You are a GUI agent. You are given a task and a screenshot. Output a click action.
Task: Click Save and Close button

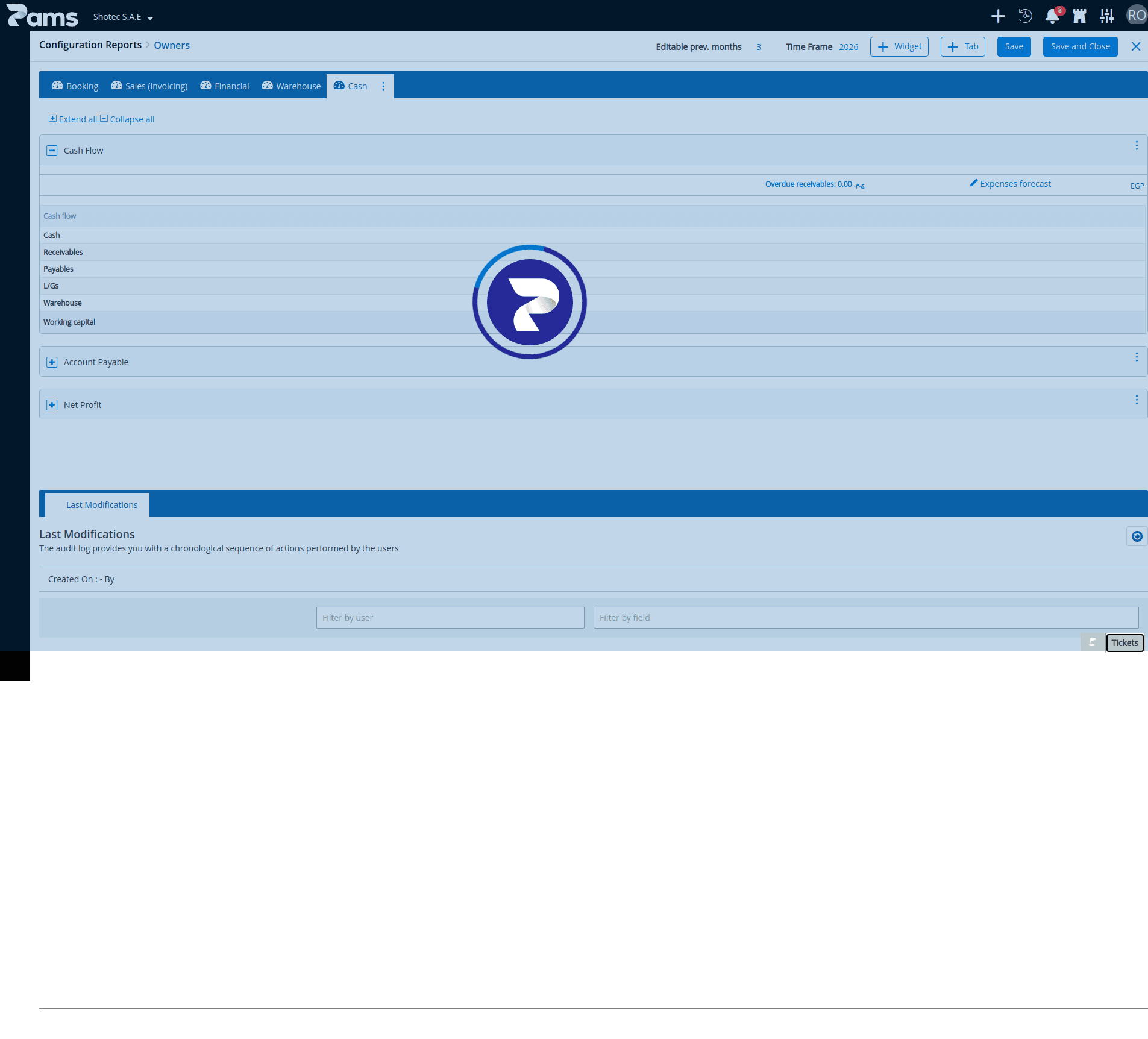click(x=1081, y=46)
